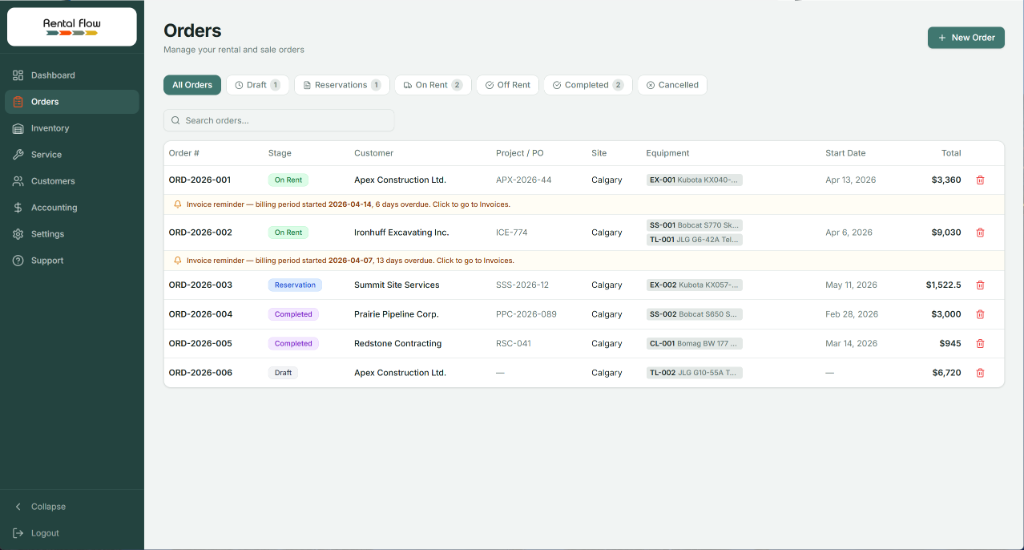The height and width of the screenshot is (550, 1024).
Task: Click project code APX-2026-44
Action: tap(523, 180)
